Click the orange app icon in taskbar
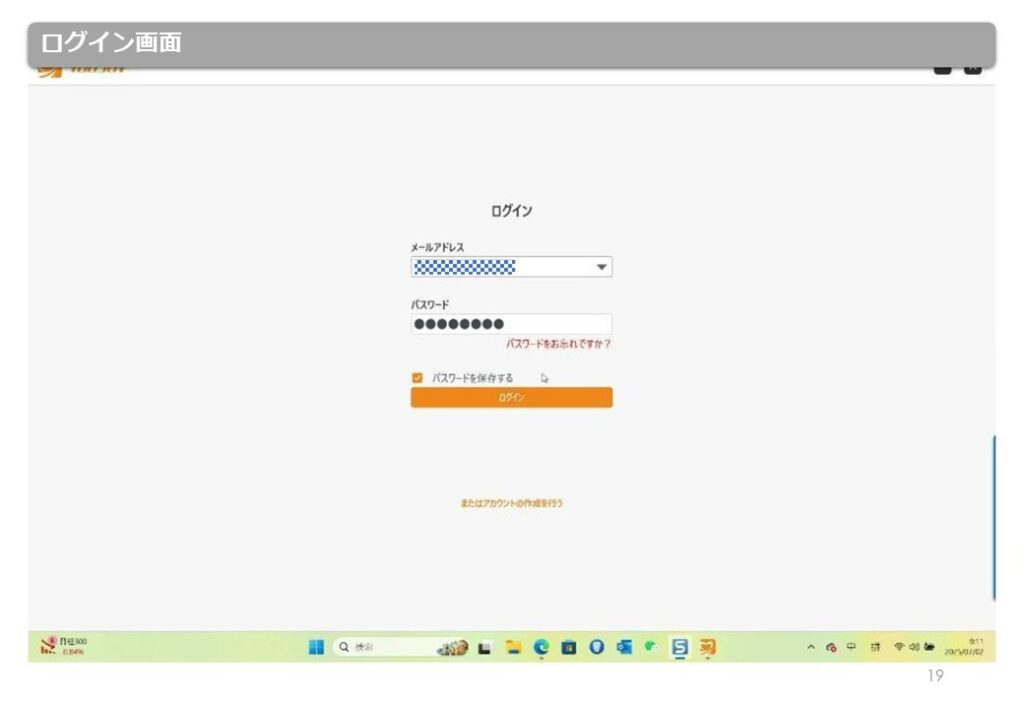The width and height of the screenshot is (1024, 709). (708, 647)
